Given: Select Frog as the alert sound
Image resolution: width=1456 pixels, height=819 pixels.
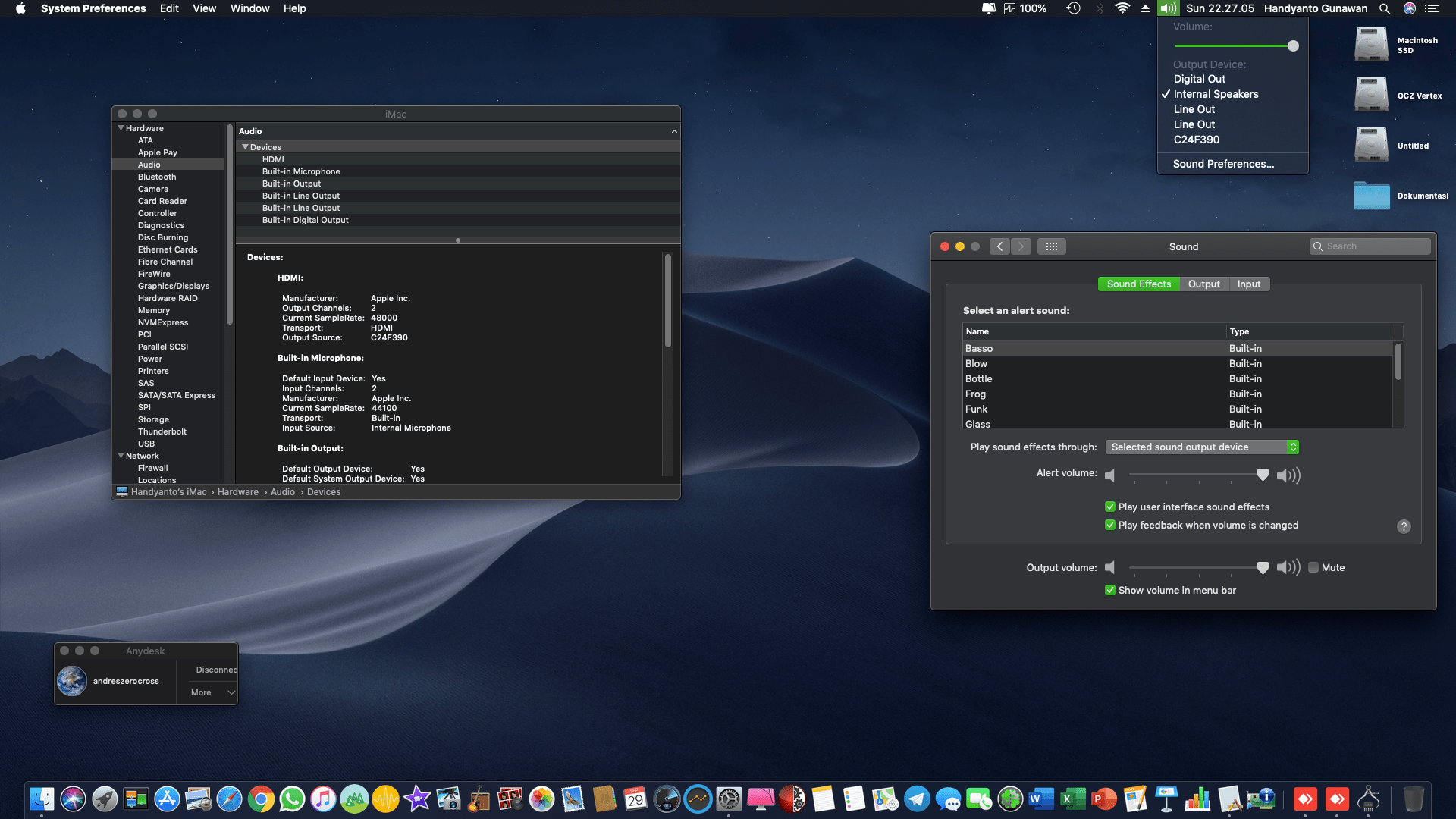Looking at the screenshot, I should click(x=1062, y=394).
